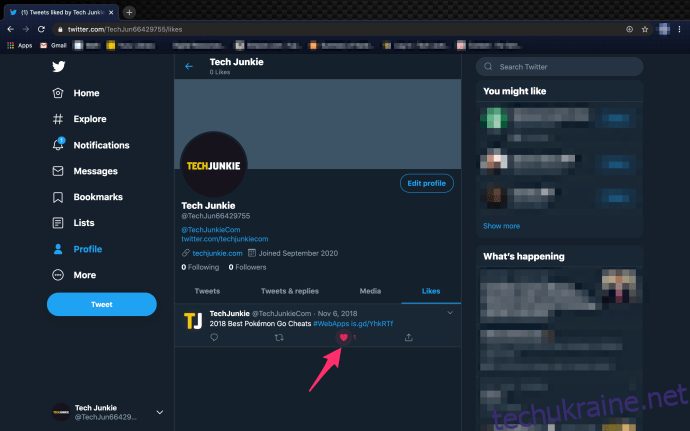Open the is.gd/YhkRTf link in tweet
This screenshot has width=690, height=431.
click(x=372, y=324)
